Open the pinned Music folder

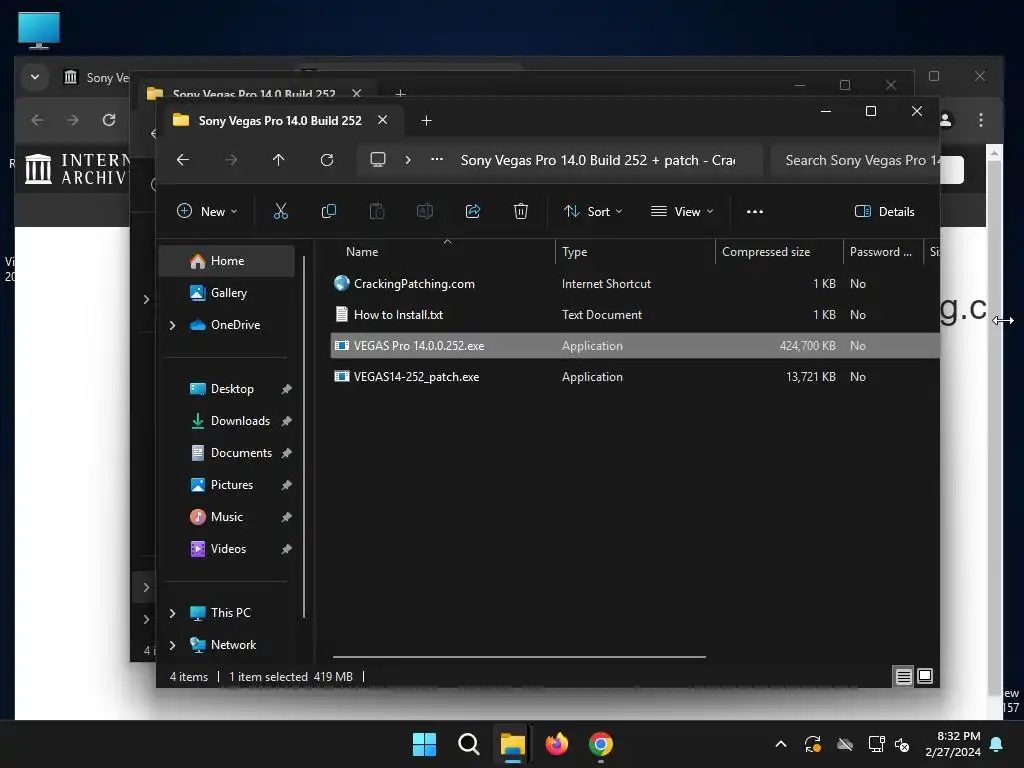click(x=227, y=517)
